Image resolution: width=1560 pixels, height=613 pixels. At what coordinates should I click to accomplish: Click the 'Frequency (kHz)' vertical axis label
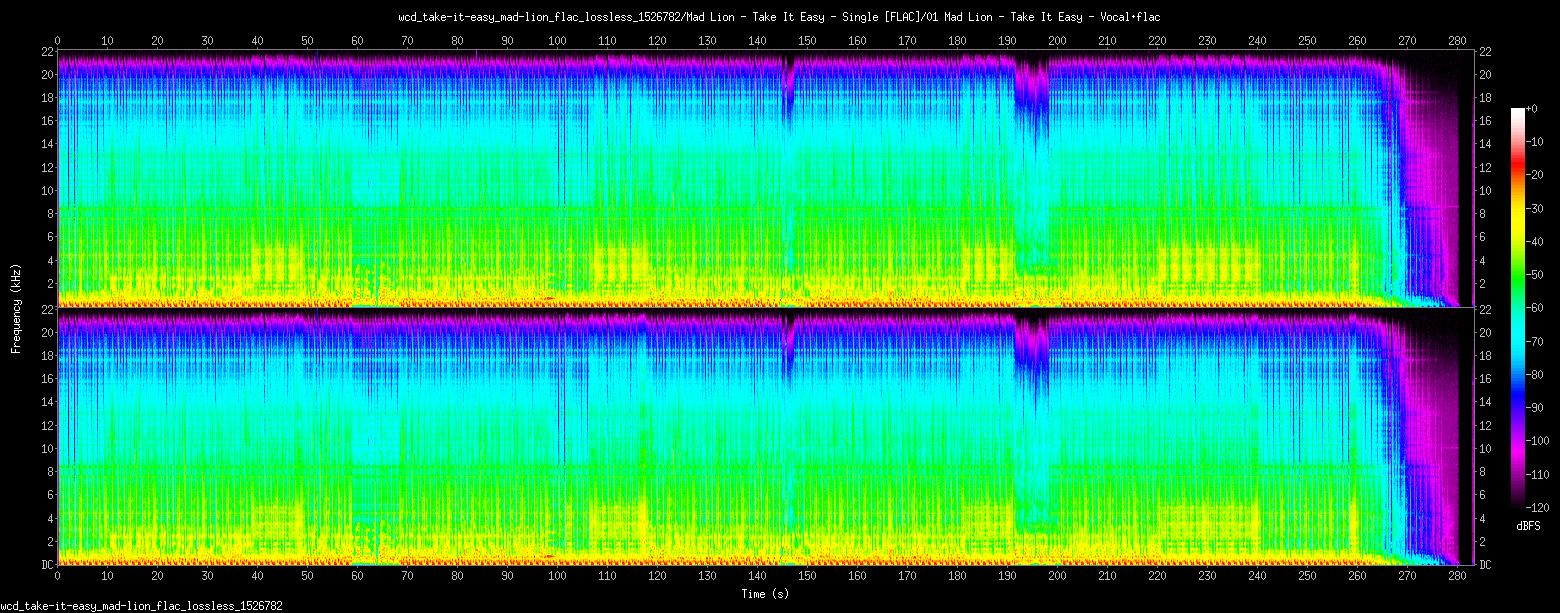[x=16, y=307]
